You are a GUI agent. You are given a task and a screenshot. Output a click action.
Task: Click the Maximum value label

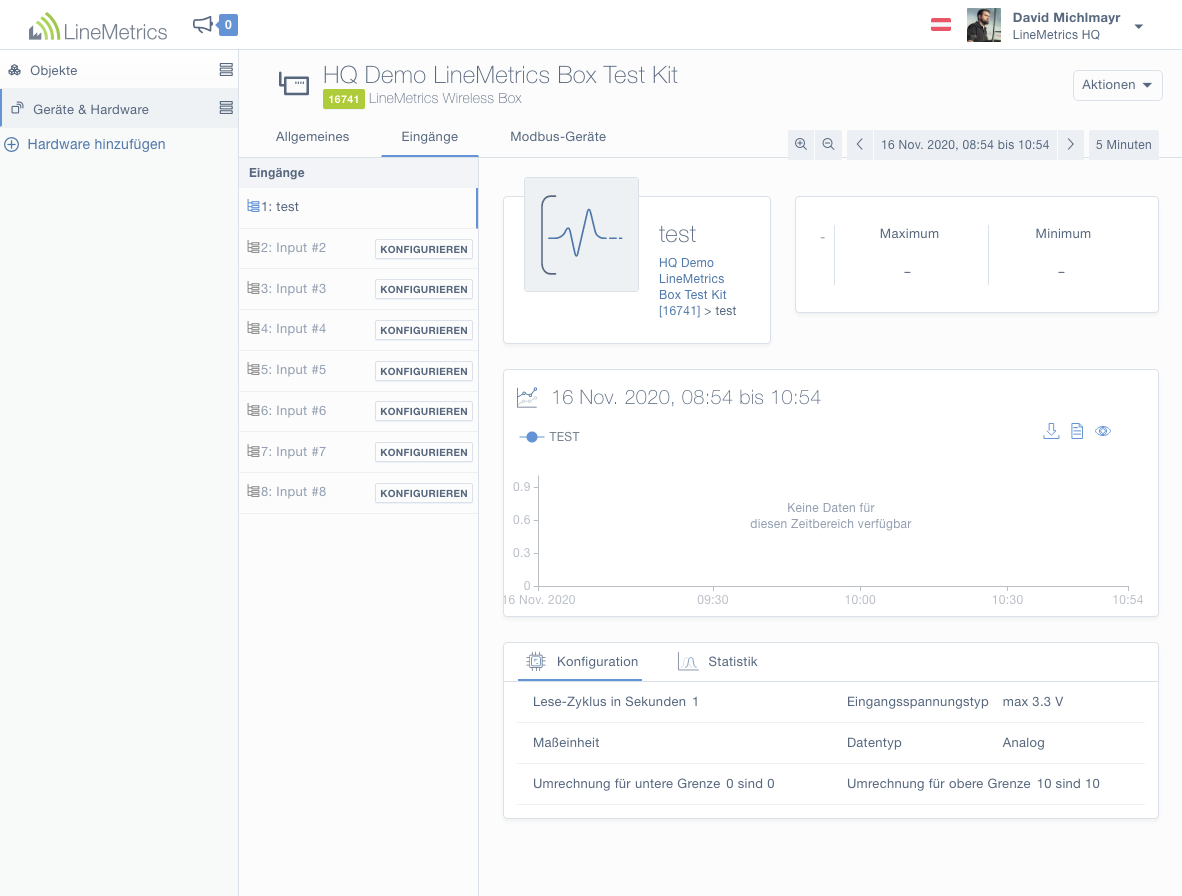909,234
